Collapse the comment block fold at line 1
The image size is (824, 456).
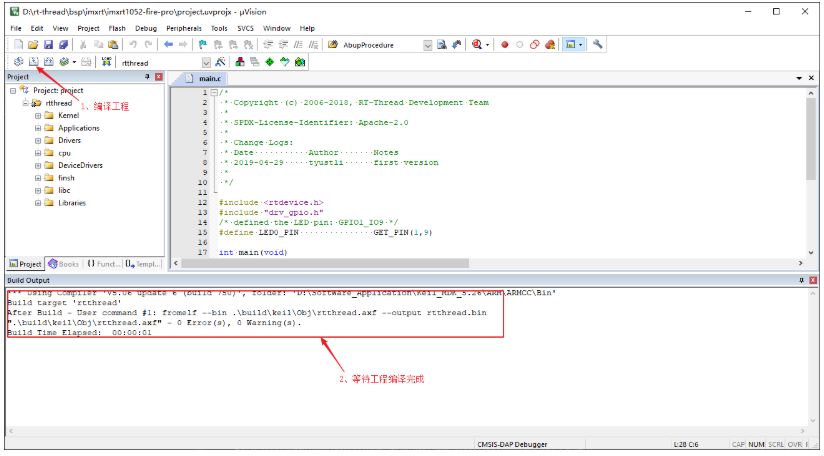[213, 93]
